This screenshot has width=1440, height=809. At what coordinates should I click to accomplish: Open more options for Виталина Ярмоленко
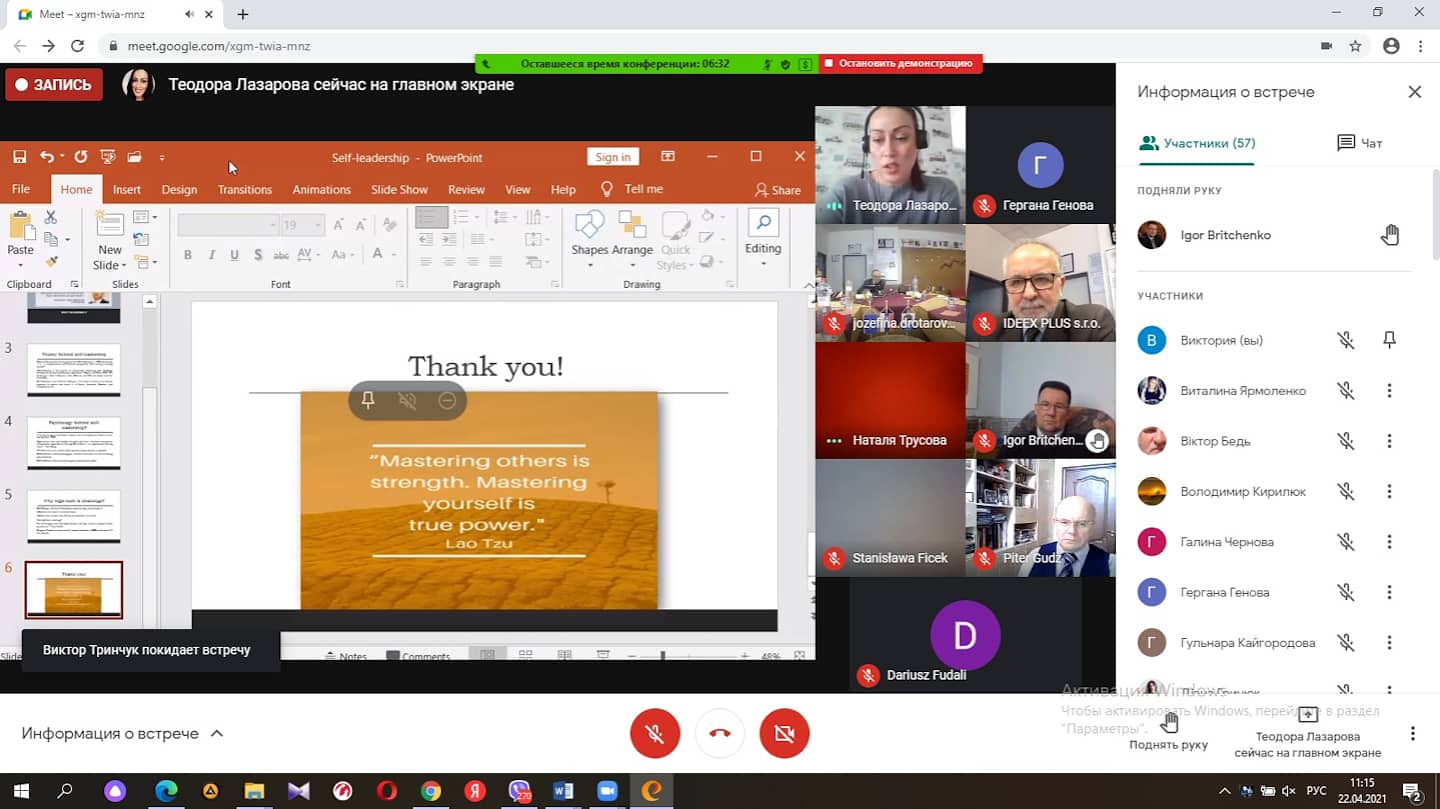[x=1389, y=391]
